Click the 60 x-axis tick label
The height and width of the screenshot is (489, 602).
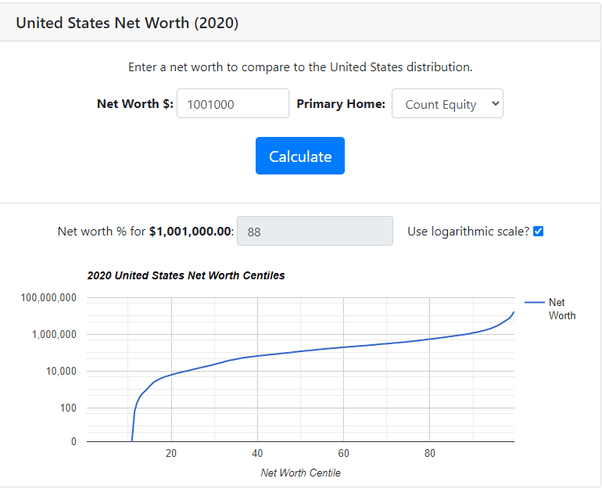(343, 453)
